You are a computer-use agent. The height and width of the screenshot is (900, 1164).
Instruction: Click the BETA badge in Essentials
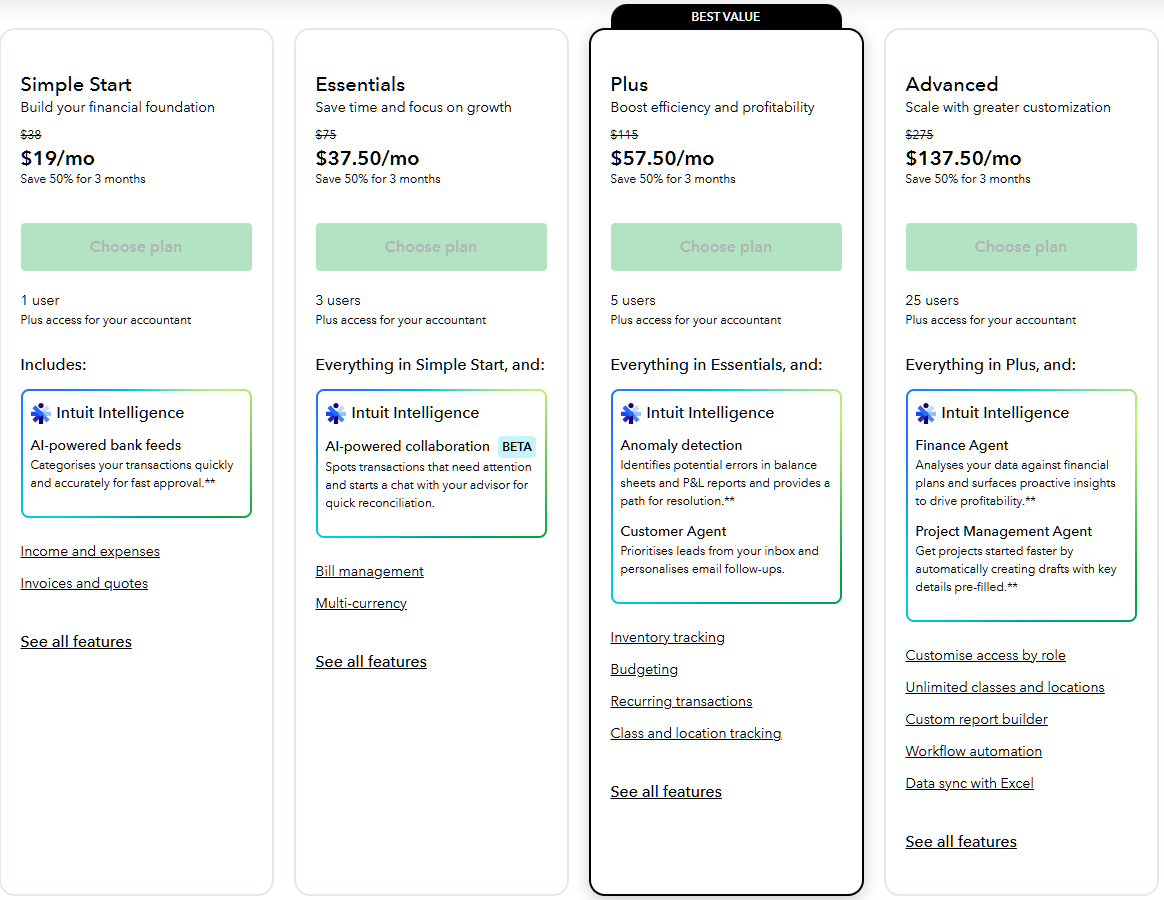click(517, 446)
